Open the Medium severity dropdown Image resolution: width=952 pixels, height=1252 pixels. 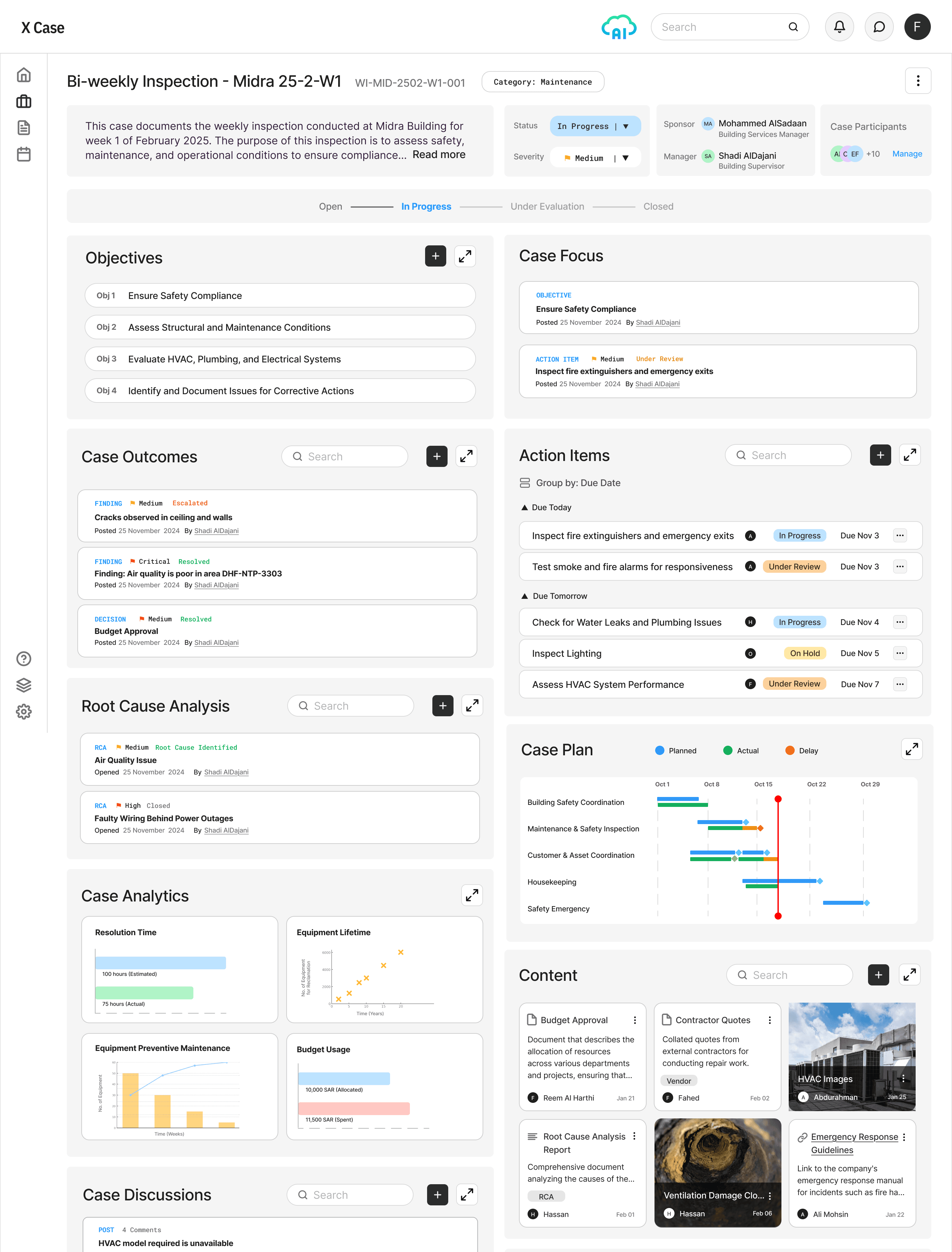click(x=596, y=157)
